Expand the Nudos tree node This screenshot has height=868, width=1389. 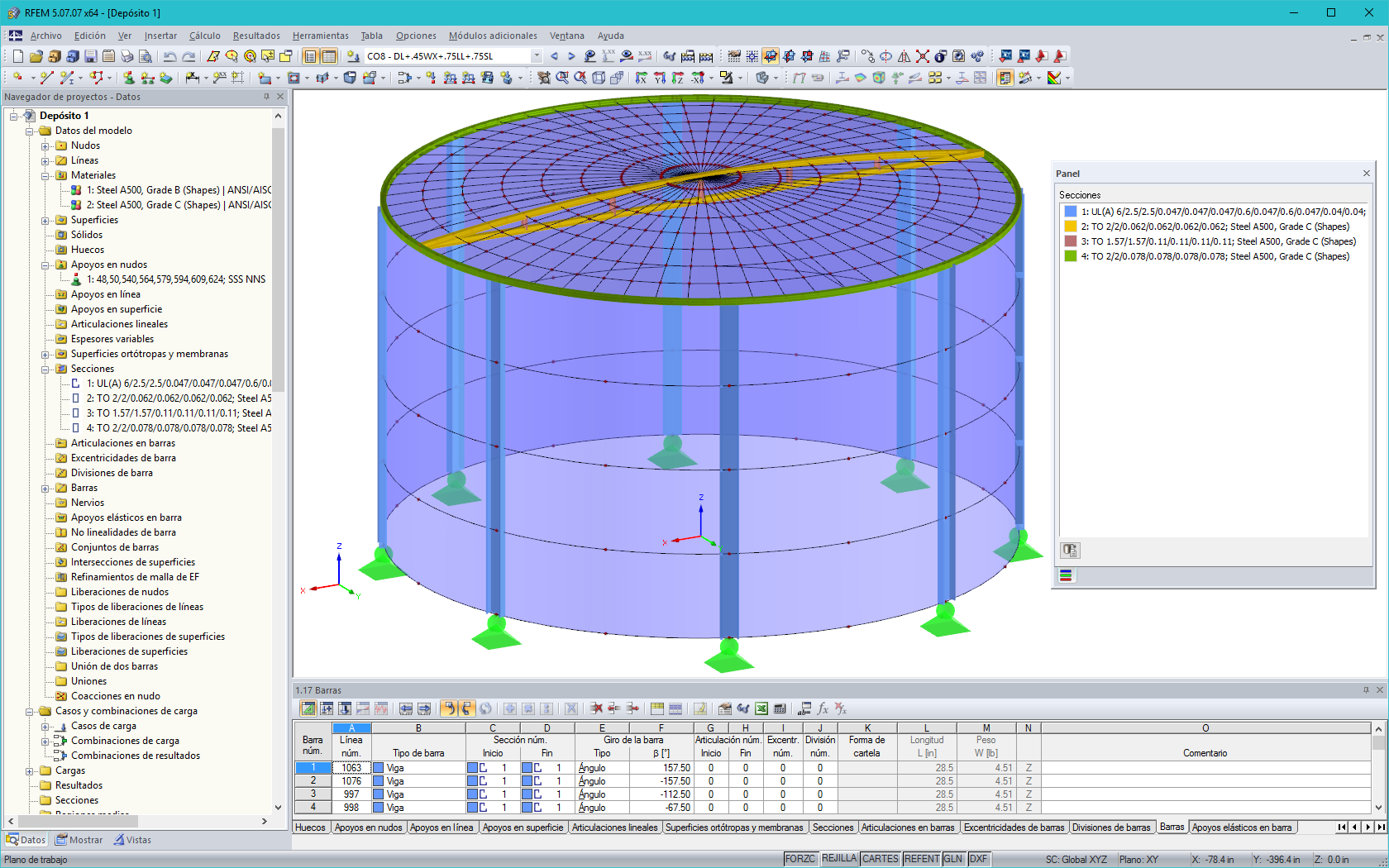(47, 145)
